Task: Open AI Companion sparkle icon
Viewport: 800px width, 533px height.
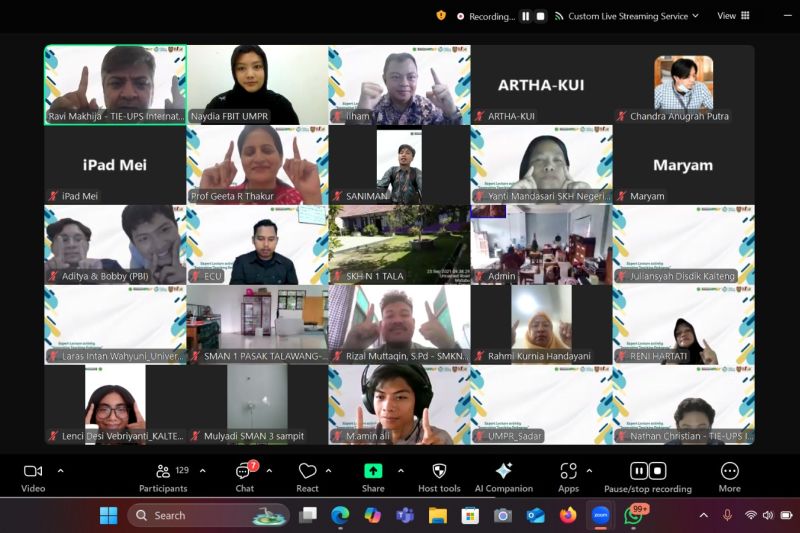Action: (504, 471)
